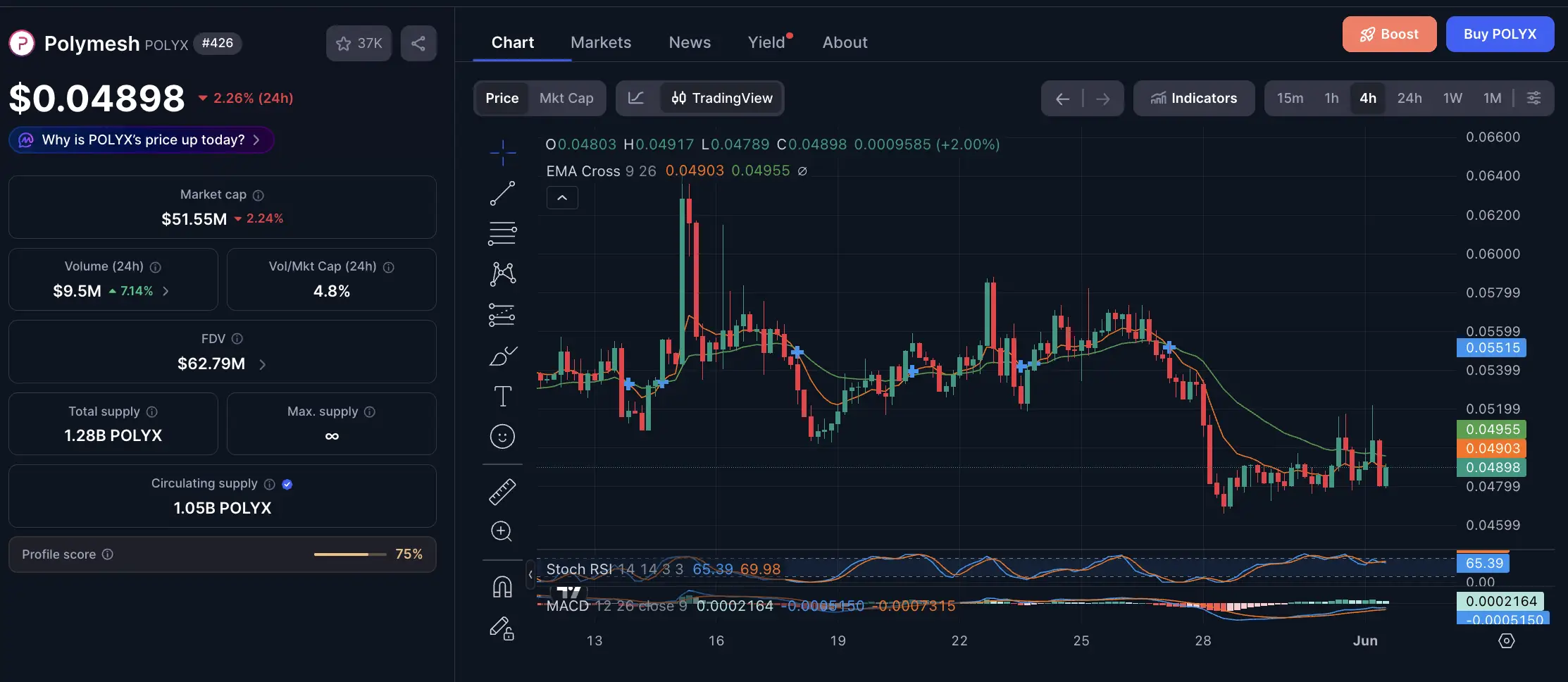1568x682 pixels.
Task: Click the Jun date label on time axis
Action: click(x=1365, y=640)
